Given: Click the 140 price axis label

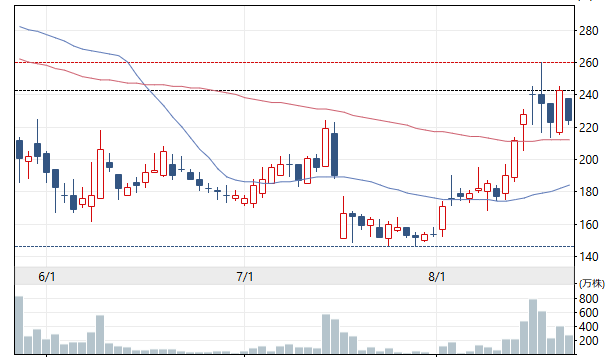Looking at the screenshot, I should pyautogui.click(x=589, y=256).
